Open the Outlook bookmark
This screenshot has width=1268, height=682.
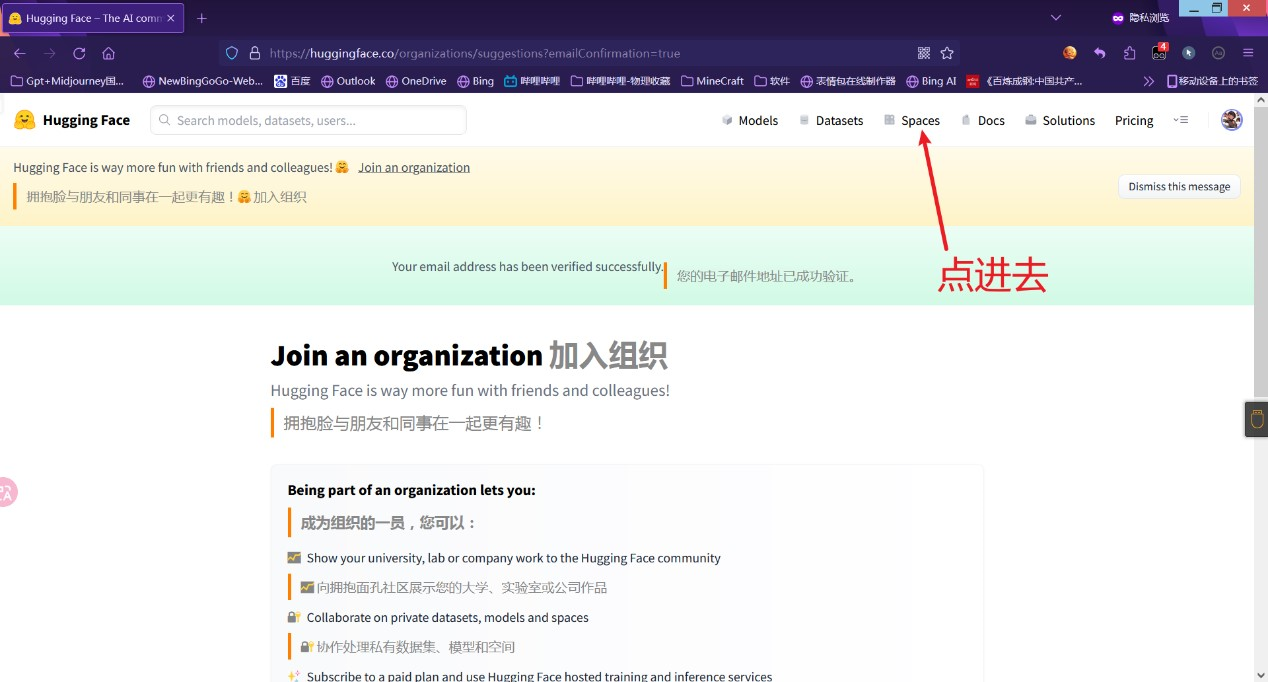coord(348,81)
